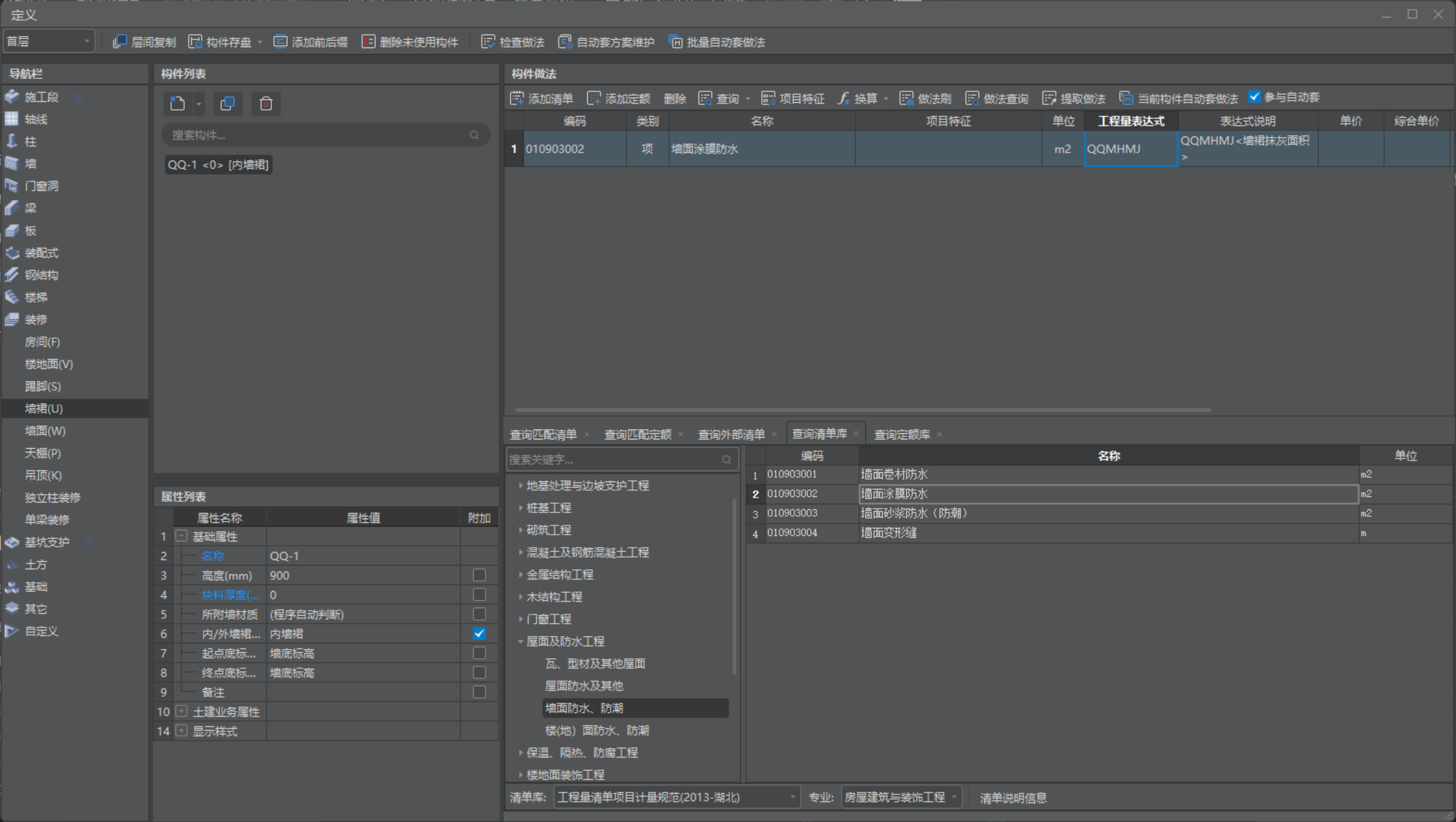Toggle 参与自动套 checkbox
This screenshot has width=1456, height=822.
point(1254,96)
